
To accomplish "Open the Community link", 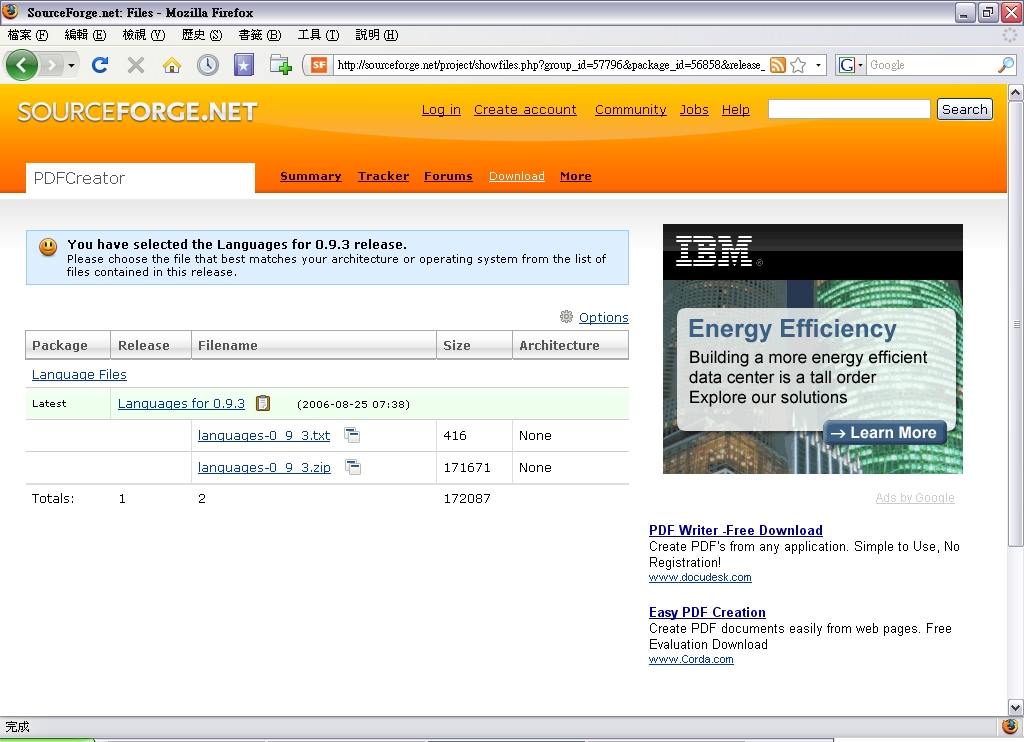I will [x=630, y=110].
